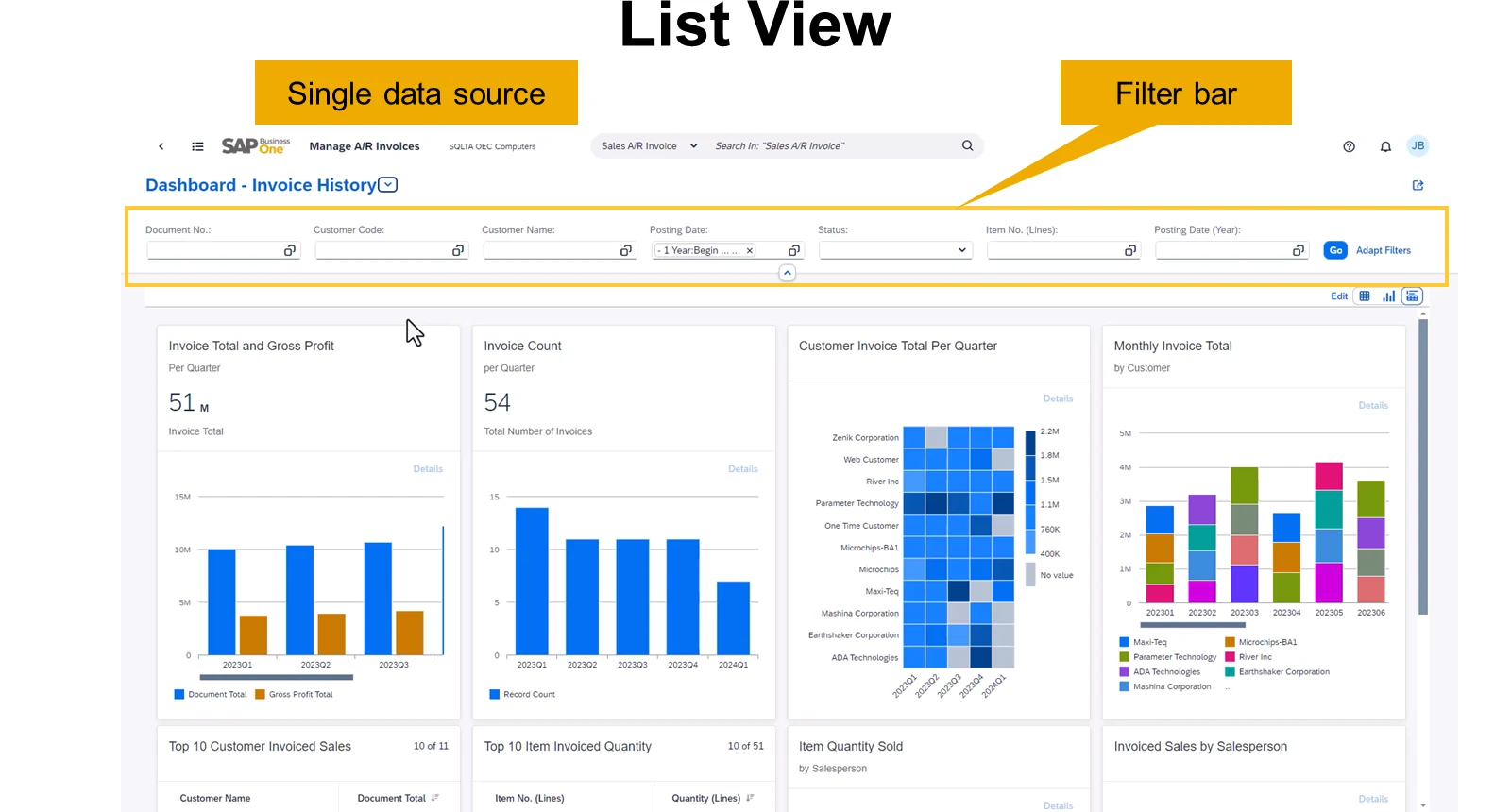Viewport: 1511px width, 812px height.
Task: Click the horizontal slider under Invoice Total chart
Action: pyautogui.click(x=277, y=677)
